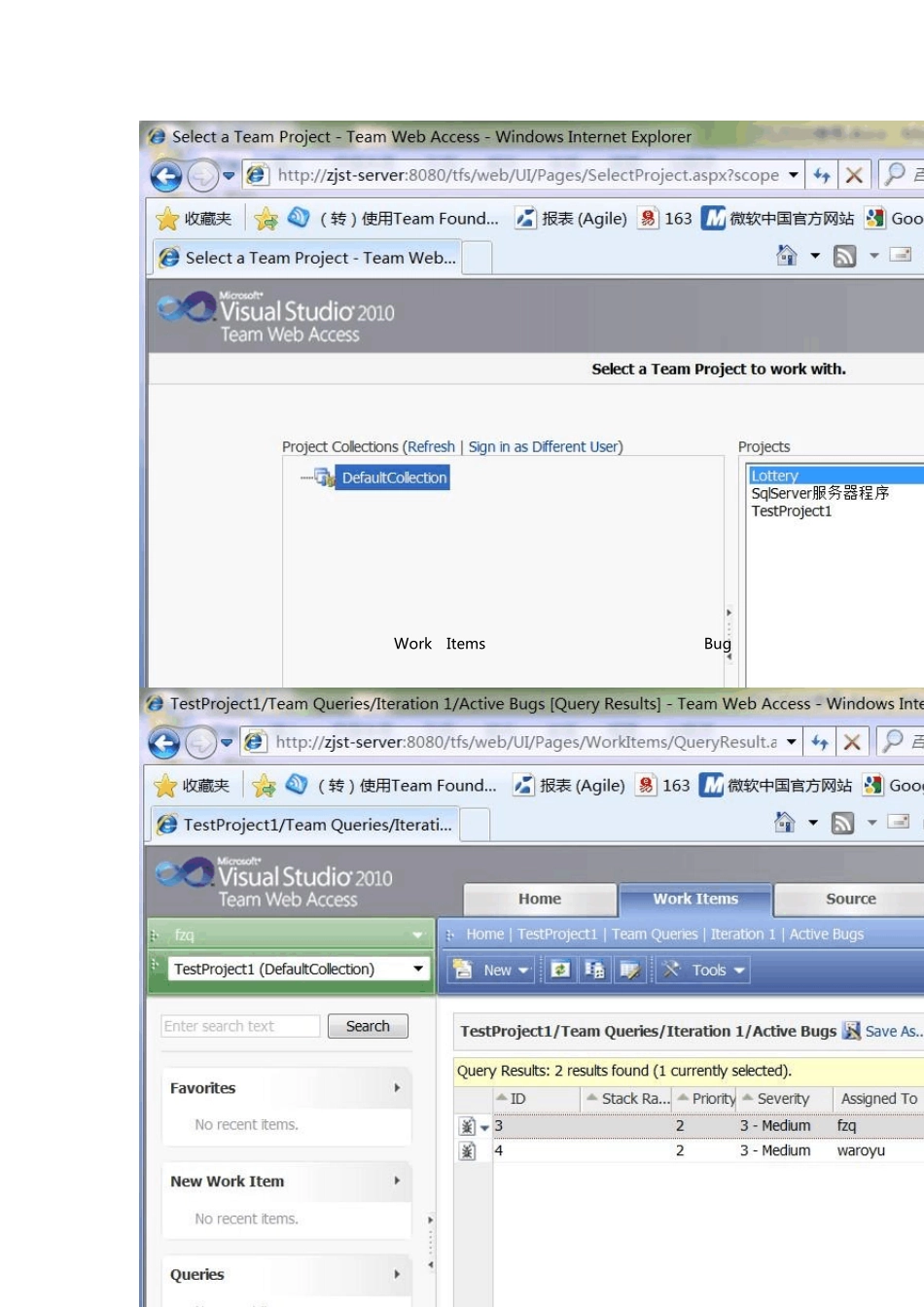The width and height of the screenshot is (924, 1307).
Task: Click the bug icon in work item row 4
Action: click(x=467, y=1151)
